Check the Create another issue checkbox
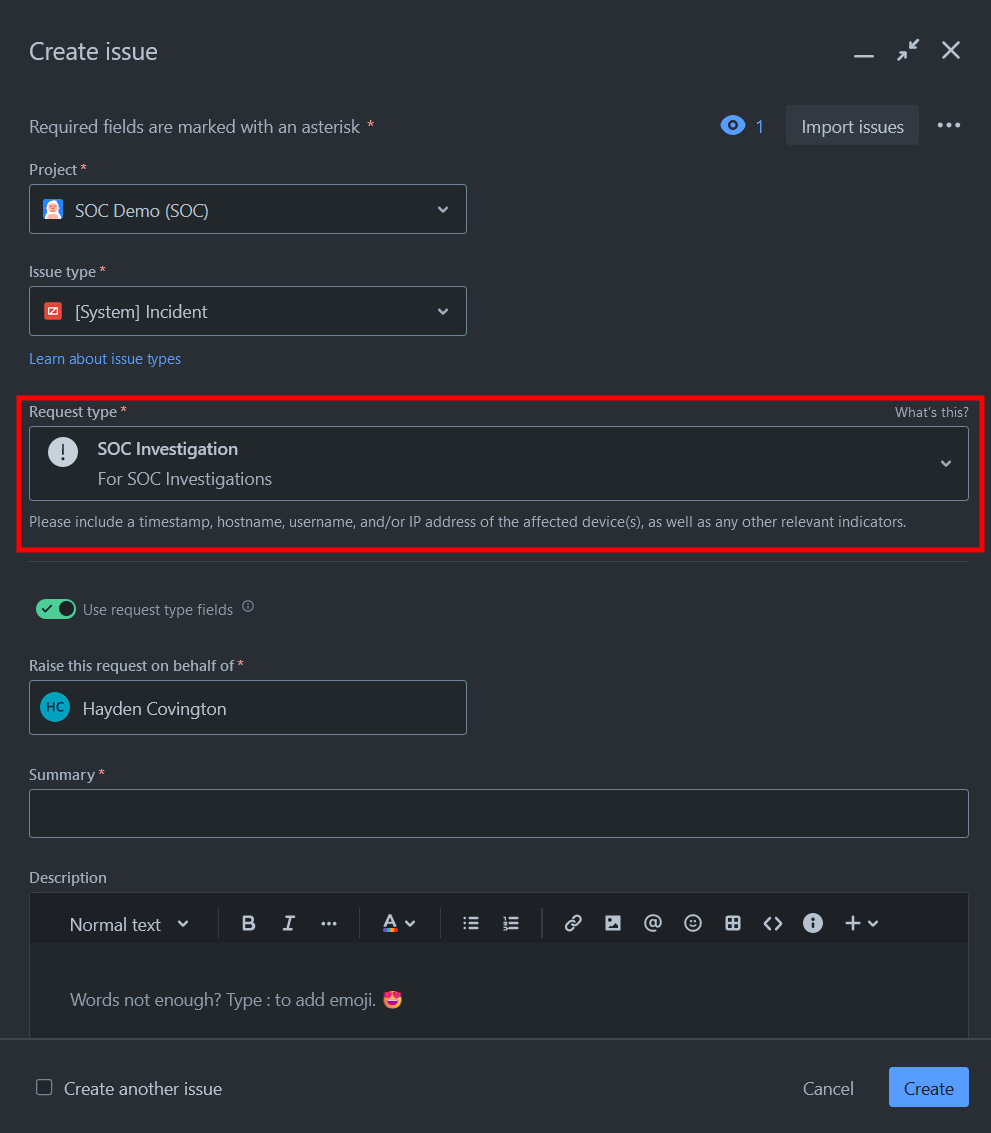The height and width of the screenshot is (1133, 991). [x=44, y=1088]
